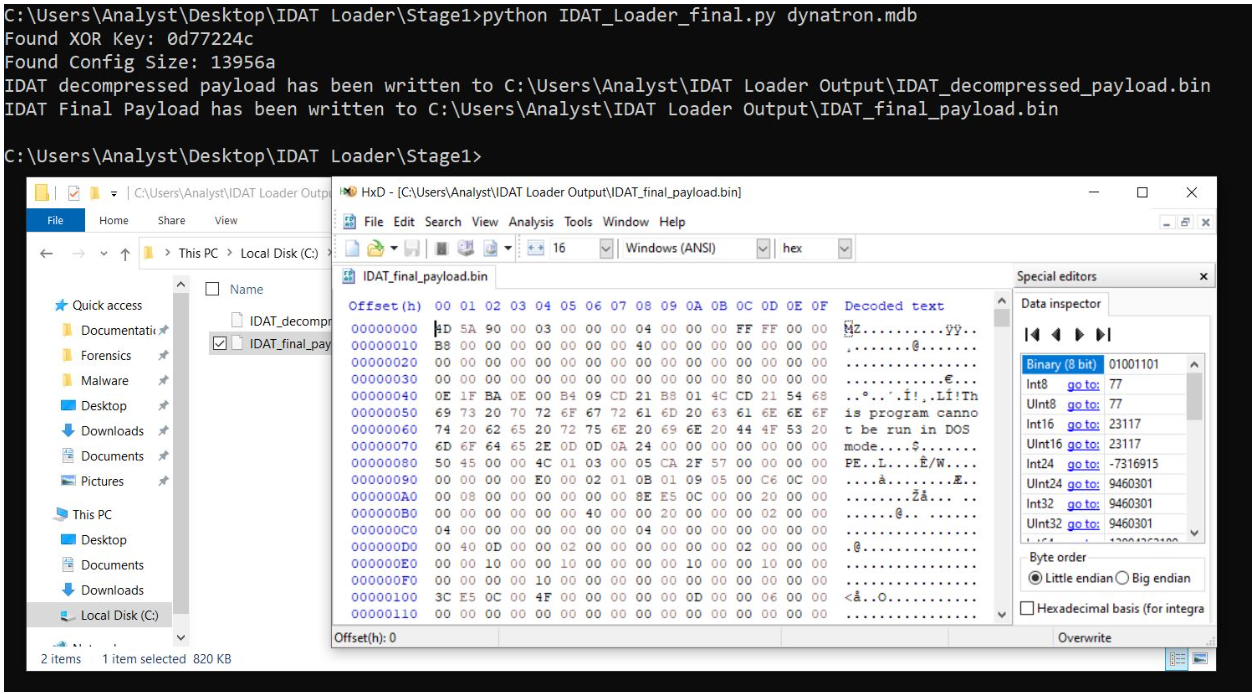Jump to last byte in Data inspector
Screen dimensions: 1252x694
pos(1103,334)
